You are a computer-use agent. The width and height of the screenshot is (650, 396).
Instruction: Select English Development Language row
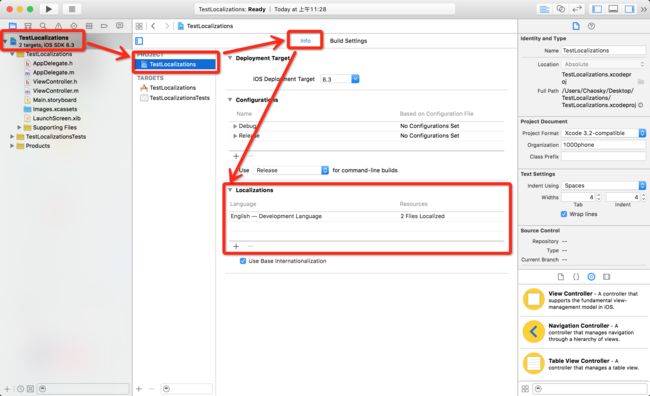point(366,216)
